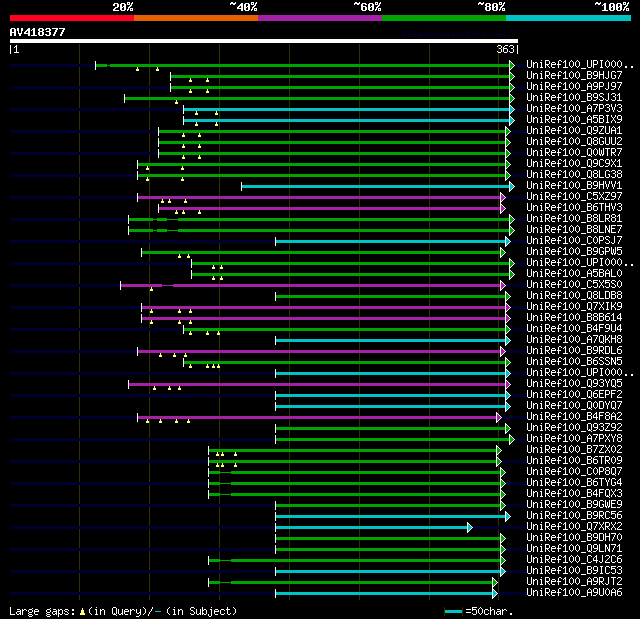The width and height of the screenshot is (640, 619).
Task: Choose the UniRef100_Q8GUU2 entry
Action: pyautogui.click(x=574, y=142)
